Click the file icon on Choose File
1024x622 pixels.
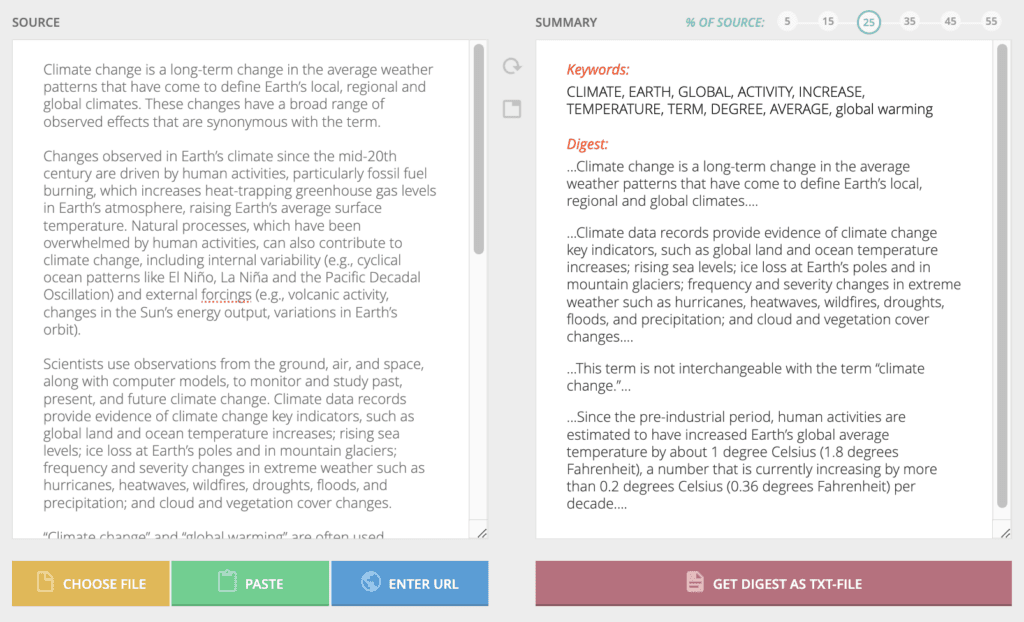pyautogui.click(x=45, y=581)
